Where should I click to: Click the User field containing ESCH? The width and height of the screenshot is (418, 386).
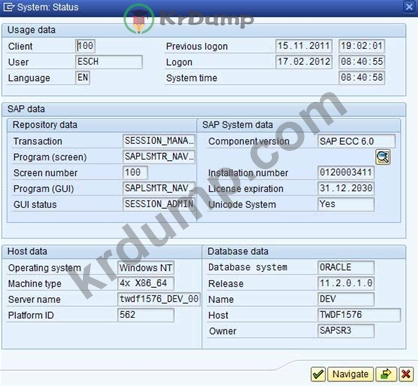pos(109,62)
